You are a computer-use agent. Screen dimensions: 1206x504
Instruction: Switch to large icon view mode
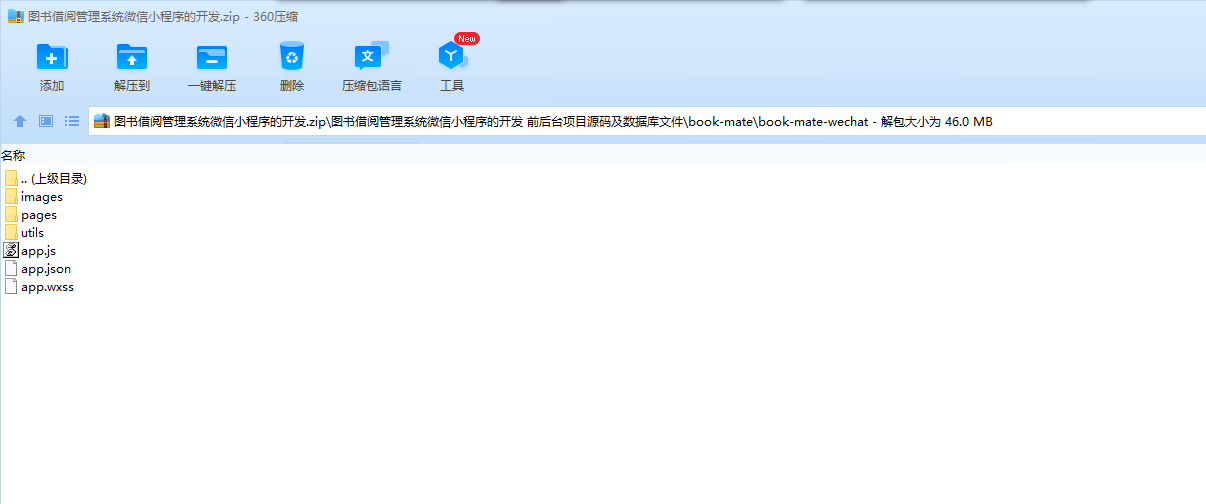click(x=46, y=121)
